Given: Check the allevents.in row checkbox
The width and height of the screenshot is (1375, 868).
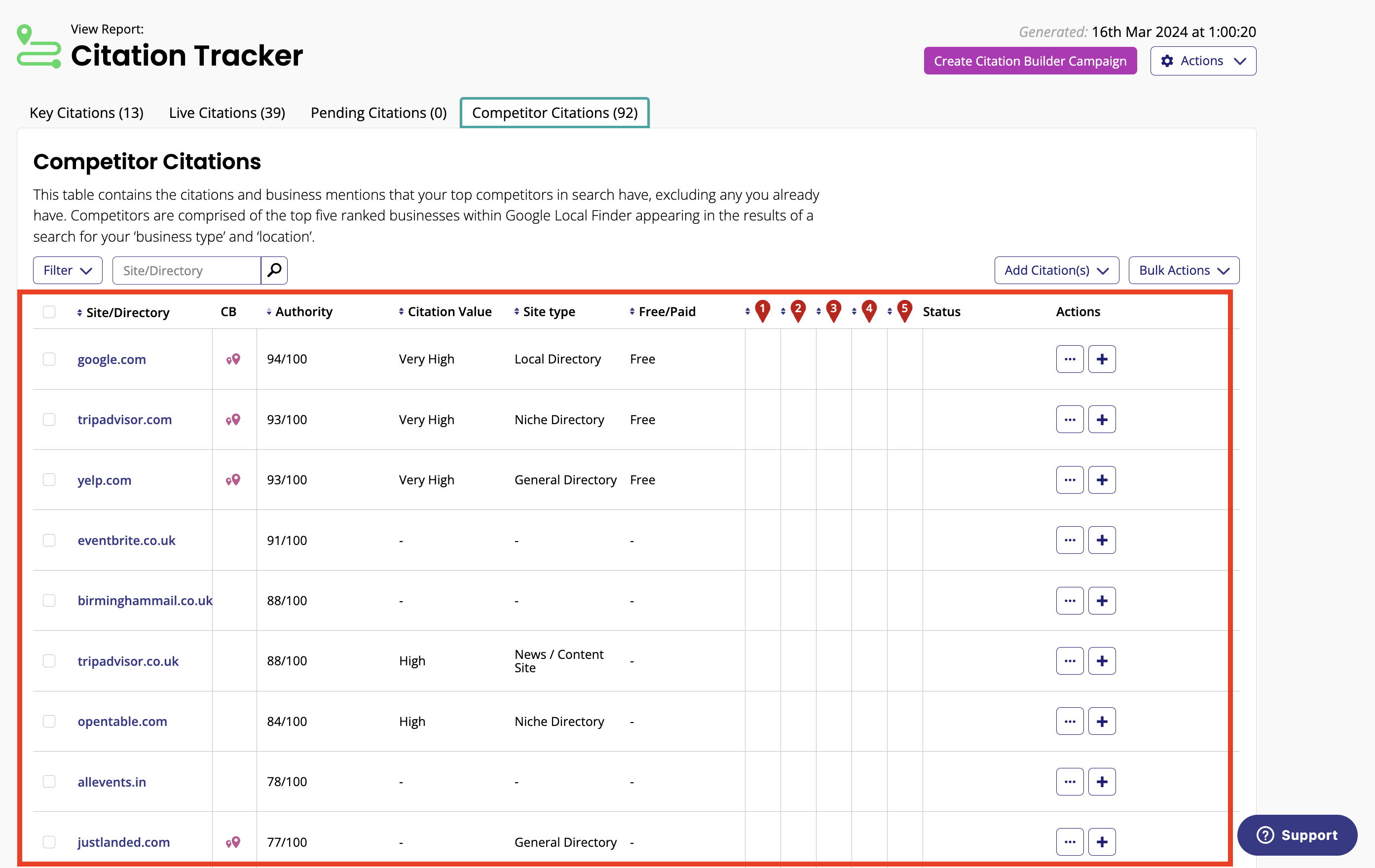Looking at the screenshot, I should tap(49, 781).
